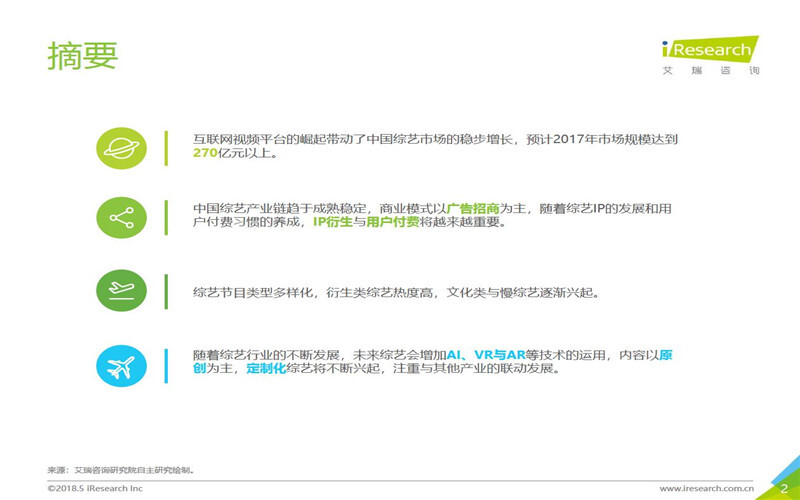Click the green planet icon
This screenshot has height=500, width=800.
coord(122,147)
